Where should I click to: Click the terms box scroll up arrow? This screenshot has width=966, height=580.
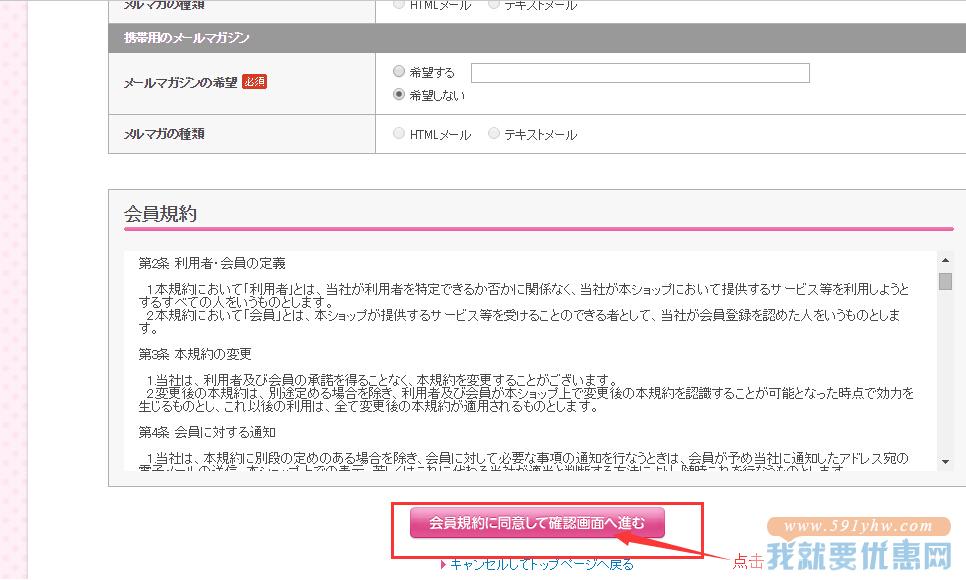[x=945, y=260]
